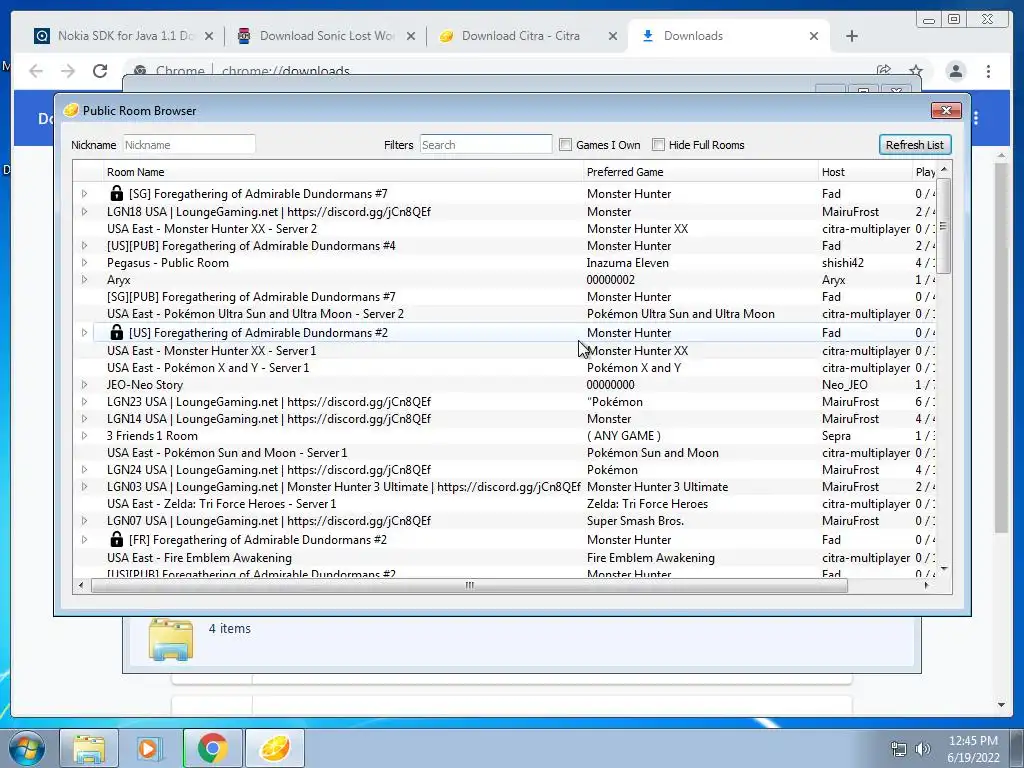
Task: Click the lock icon on [US] Dundormans #2 room
Action: (x=116, y=332)
